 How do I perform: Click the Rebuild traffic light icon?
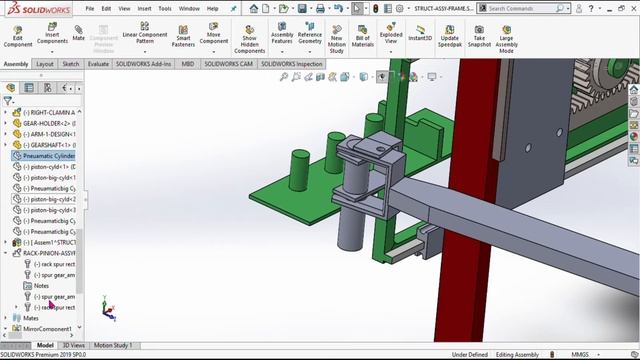tap(376, 8)
